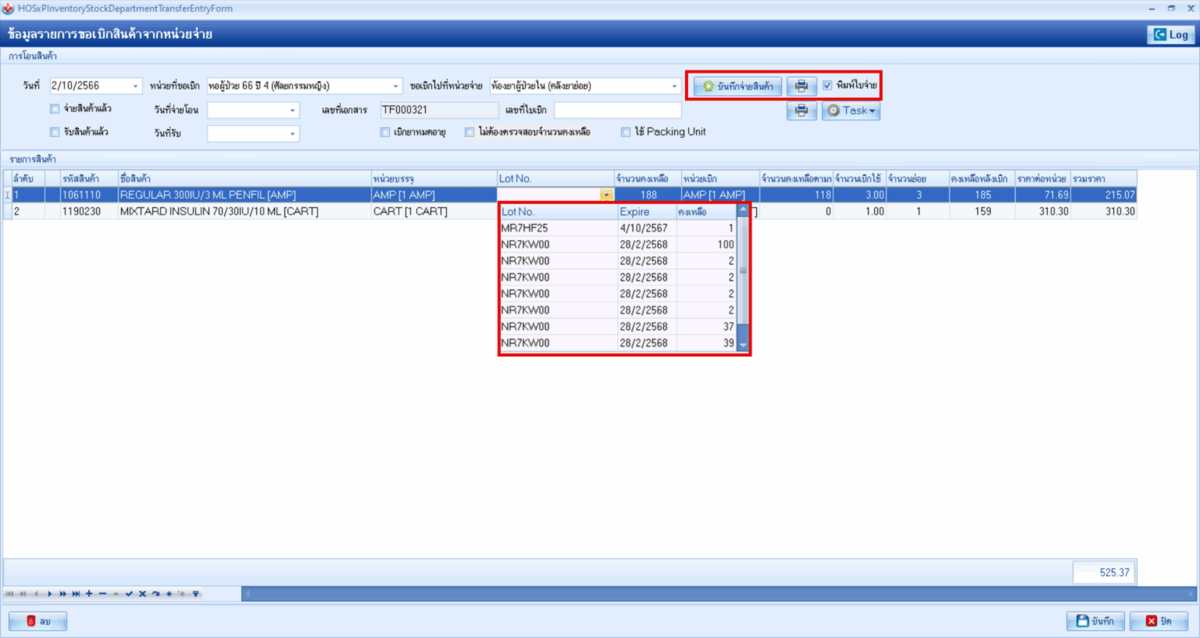This screenshot has height=638, width=1200.
Task: Tick the ใช้ Packing Unit checkbox
Action: point(626,132)
